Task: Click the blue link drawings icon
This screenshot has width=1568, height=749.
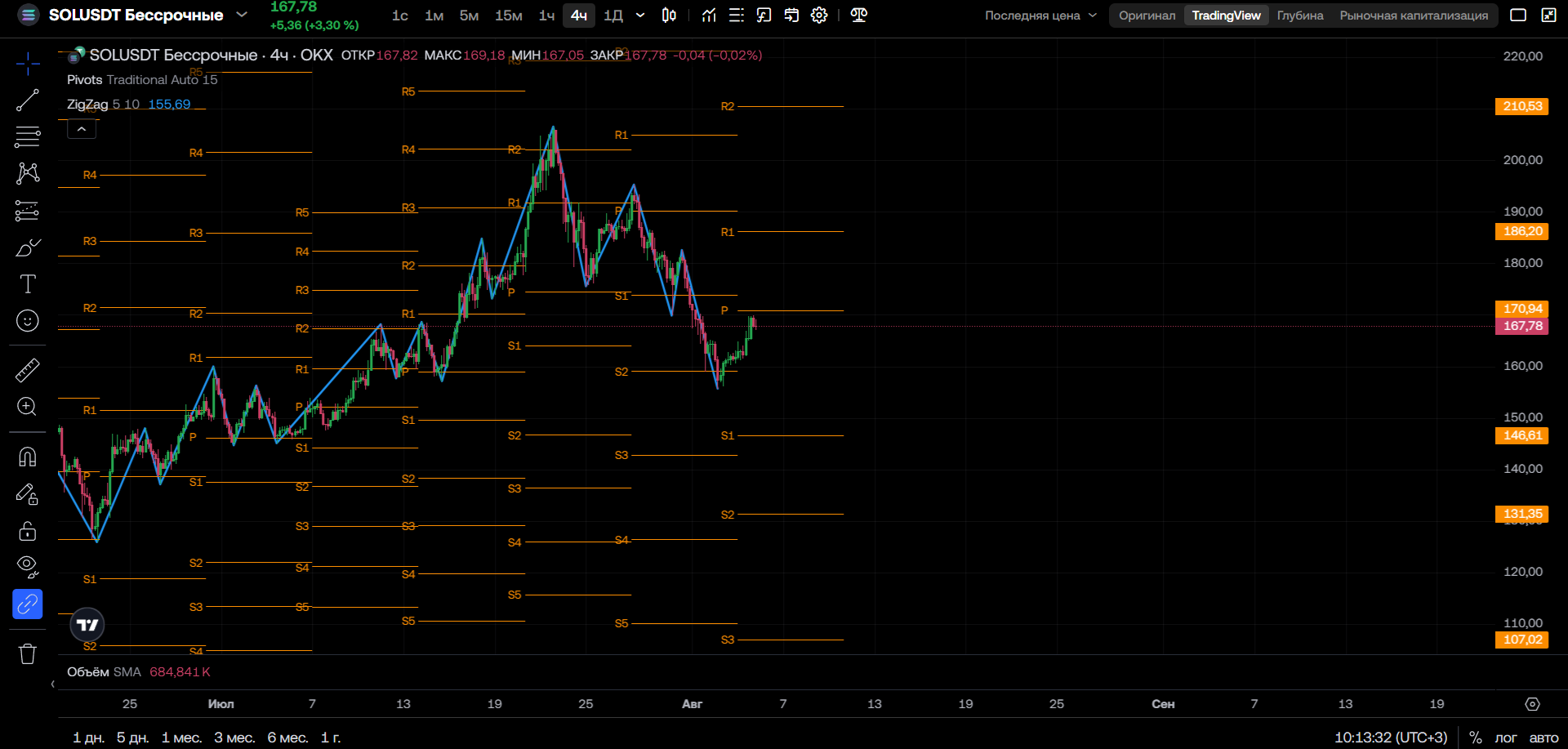Action: click(x=28, y=604)
